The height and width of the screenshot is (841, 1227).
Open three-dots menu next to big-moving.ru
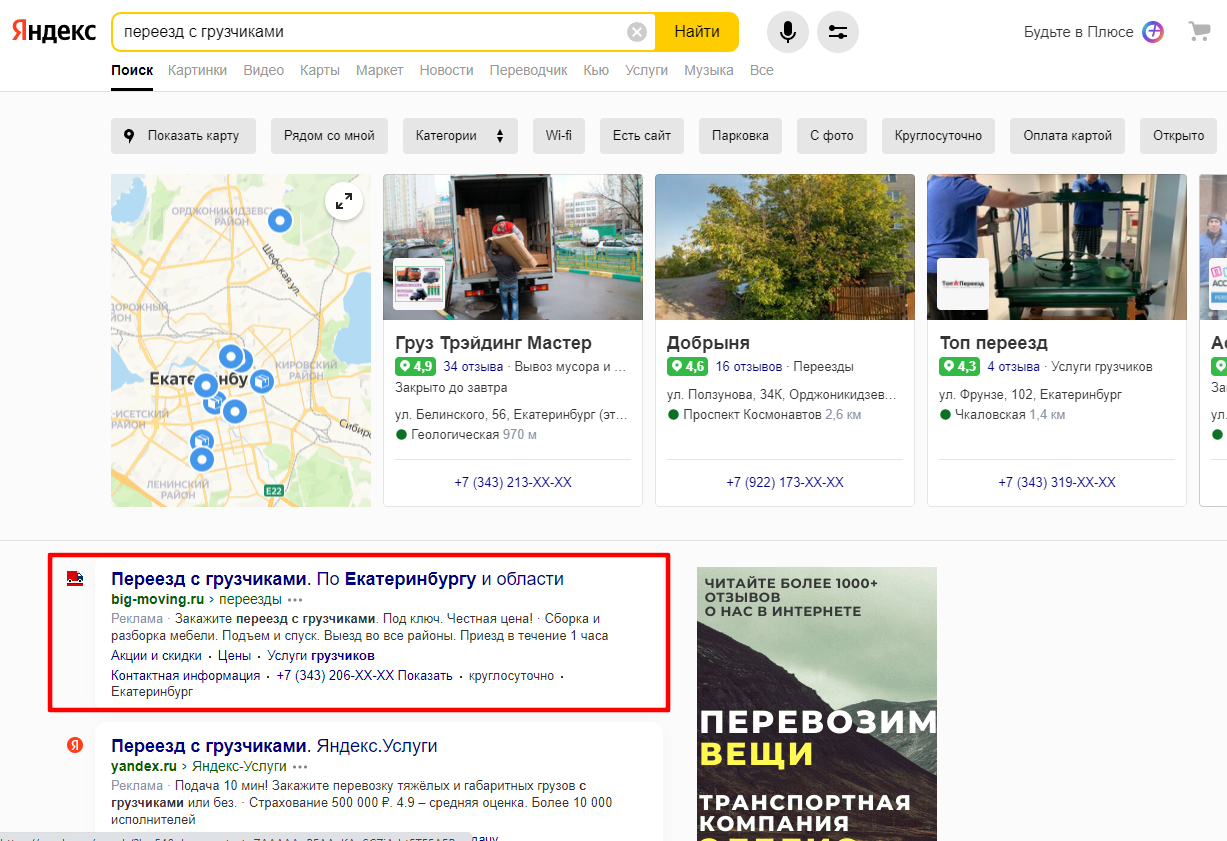pos(295,600)
